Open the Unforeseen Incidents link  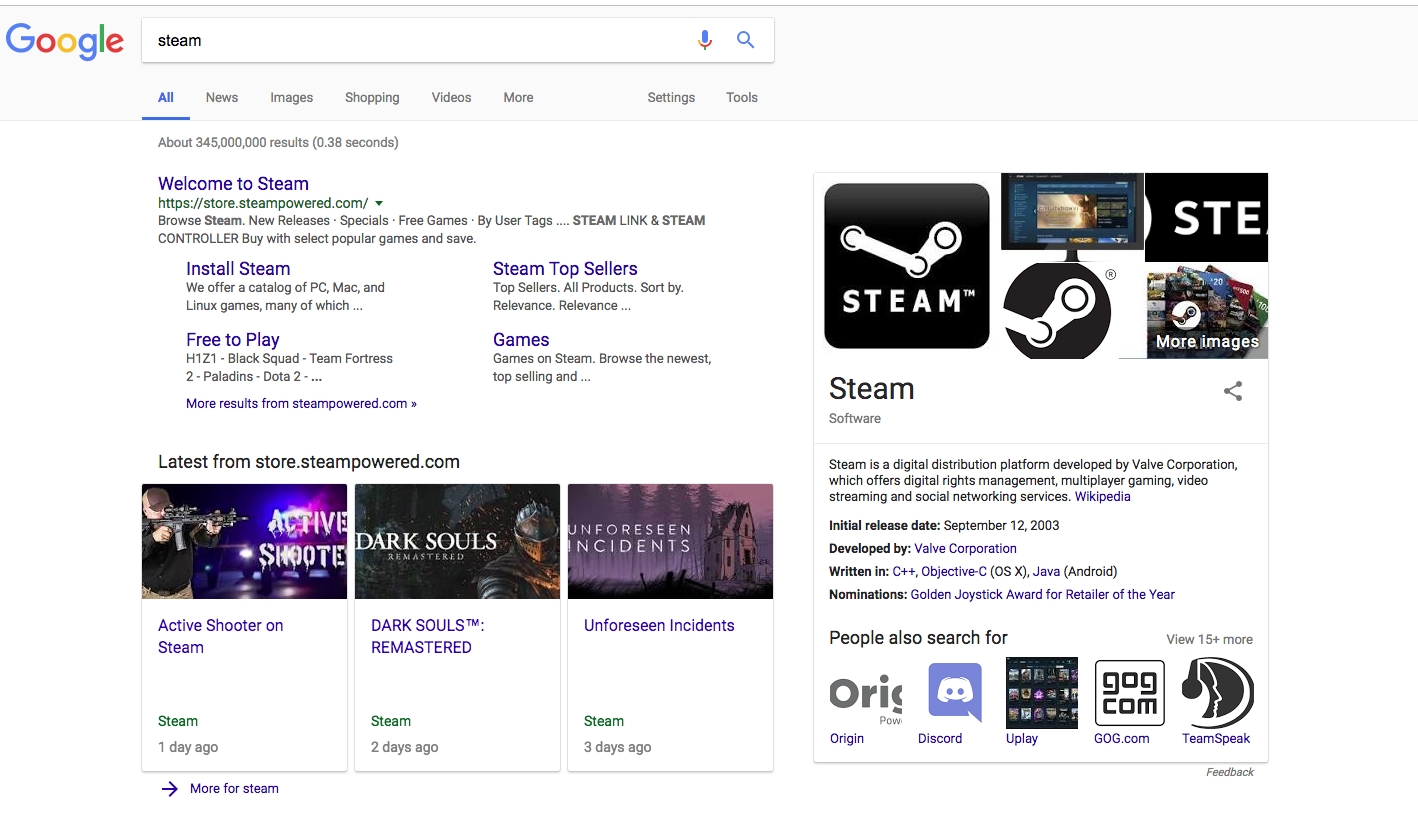(x=659, y=626)
